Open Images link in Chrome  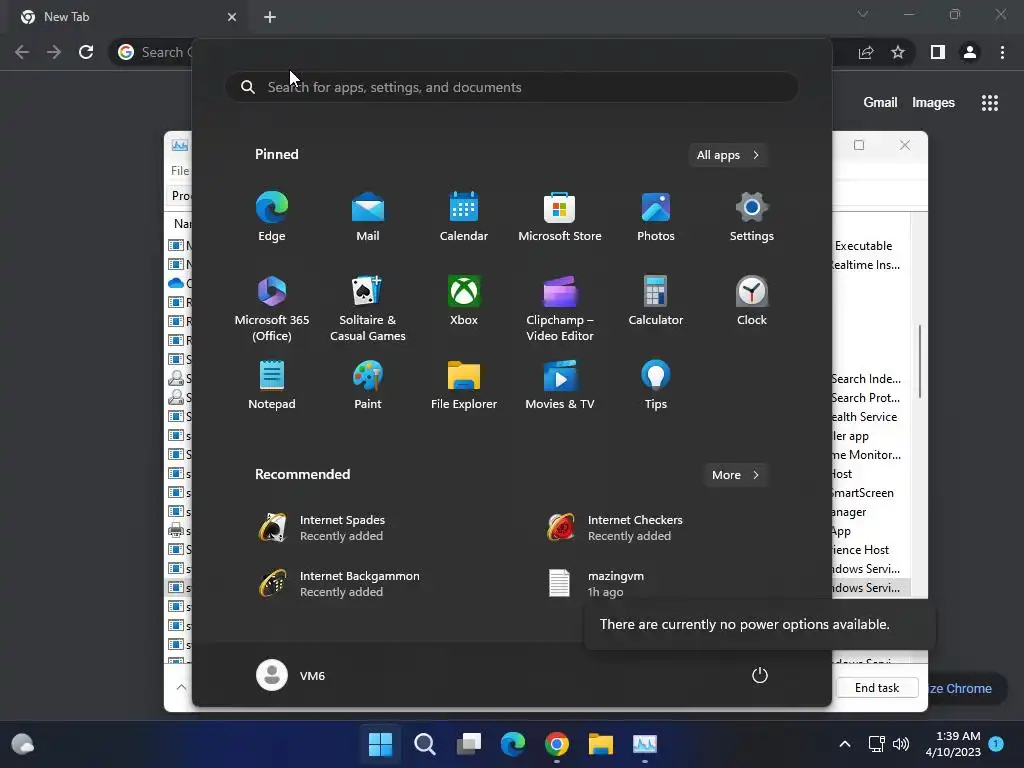(x=933, y=103)
